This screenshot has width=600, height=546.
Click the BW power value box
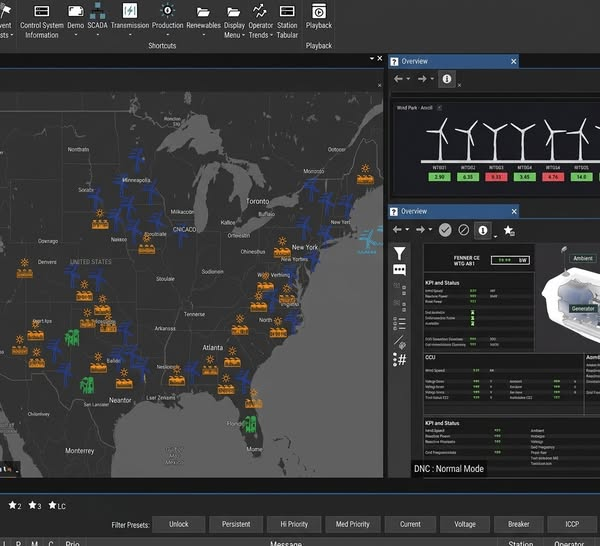(511, 260)
